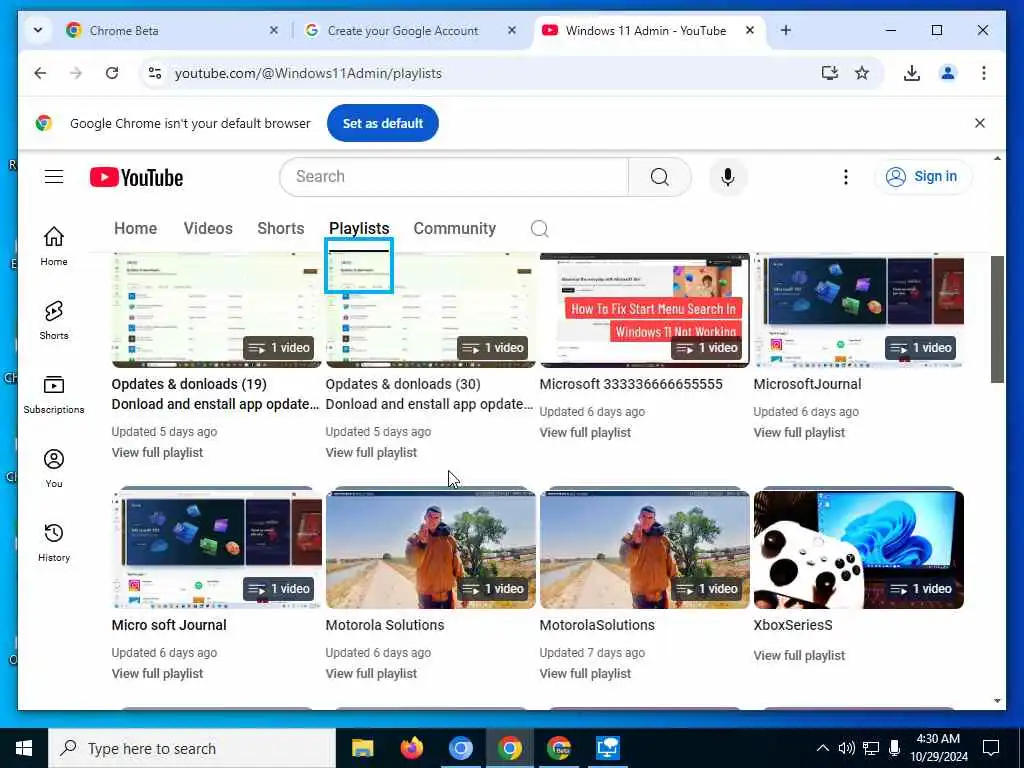Open the XboxSeriesS playlist thumbnail
Image resolution: width=1024 pixels, height=768 pixels.
859,549
